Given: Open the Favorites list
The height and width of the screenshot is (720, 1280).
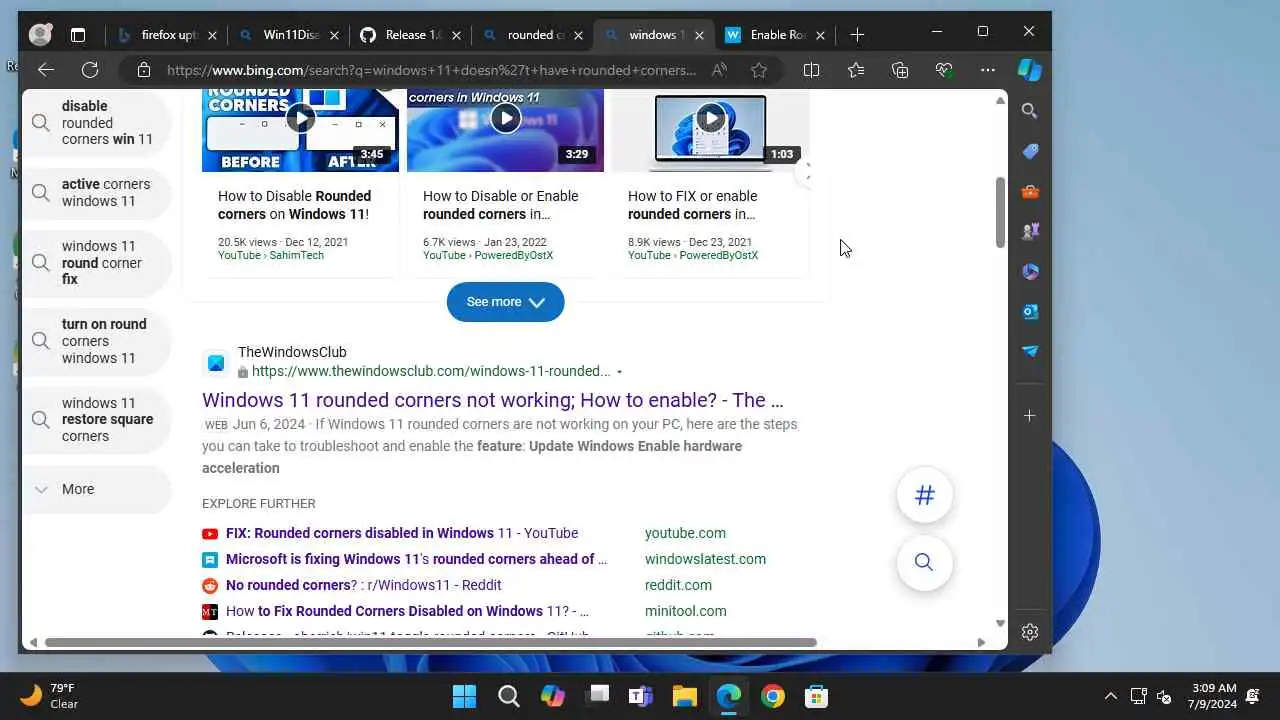Looking at the screenshot, I should pyautogui.click(x=856, y=70).
